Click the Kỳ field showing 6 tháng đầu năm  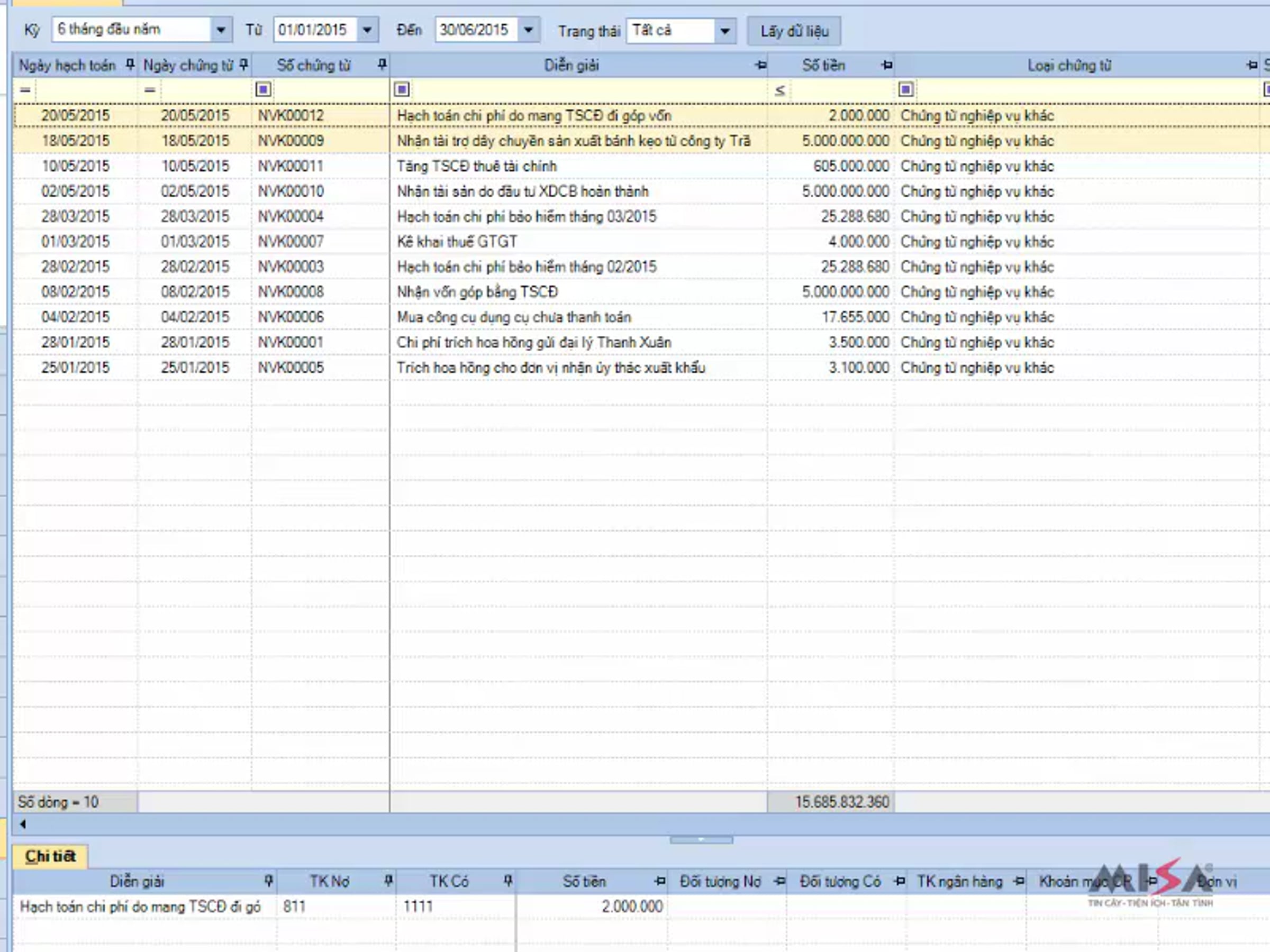click(x=131, y=30)
